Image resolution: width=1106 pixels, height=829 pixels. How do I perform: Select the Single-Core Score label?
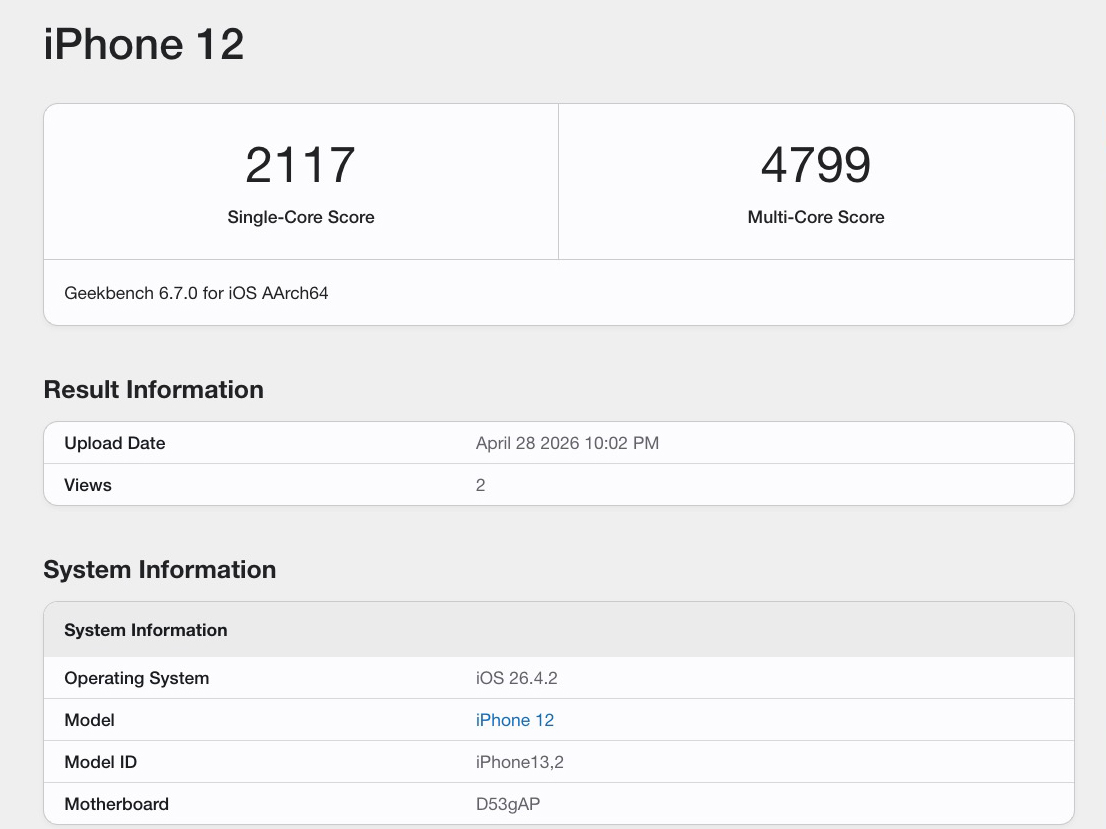pyautogui.click(x=300, y=217)
